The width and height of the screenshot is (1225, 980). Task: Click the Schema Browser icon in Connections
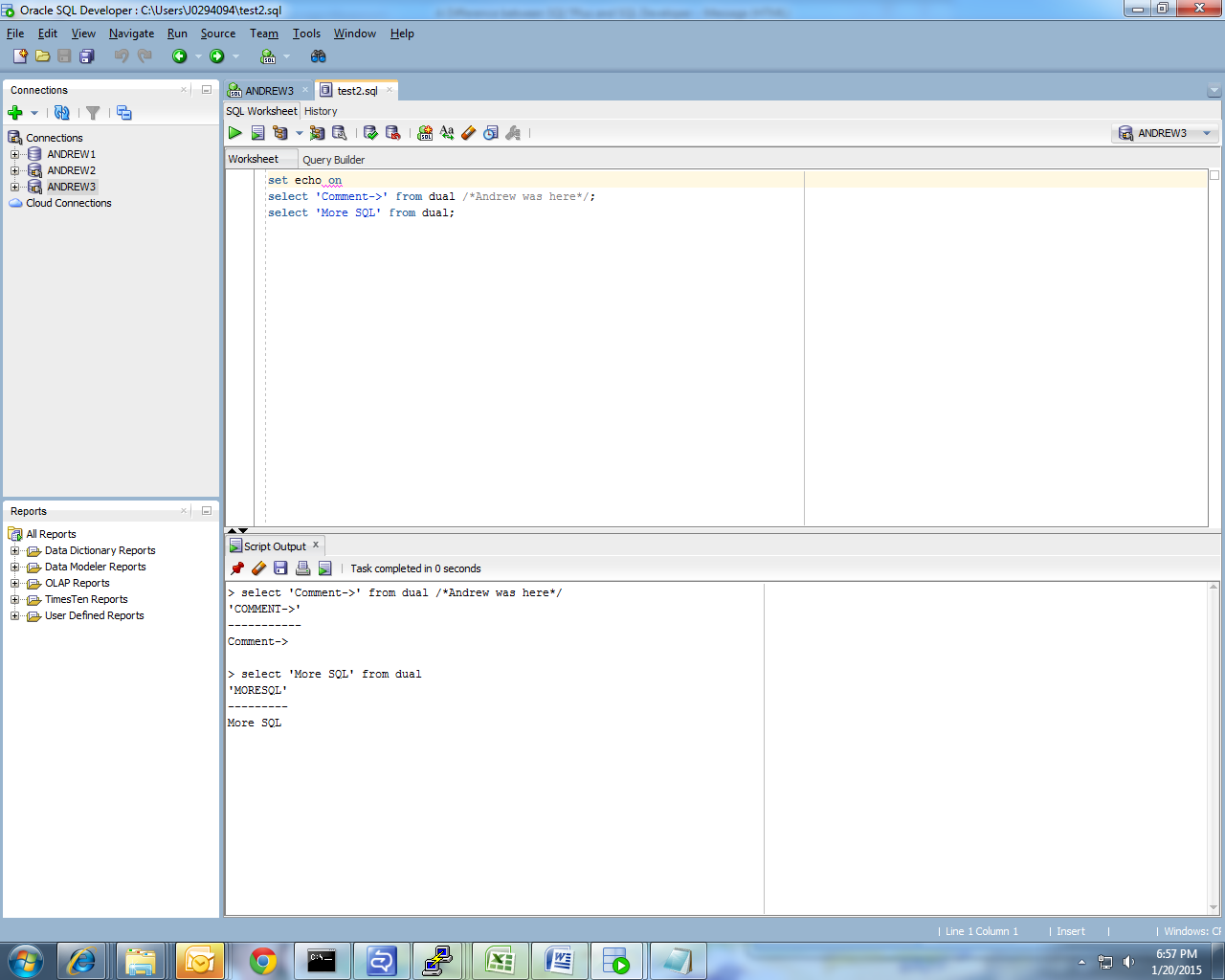coord(123,113)
